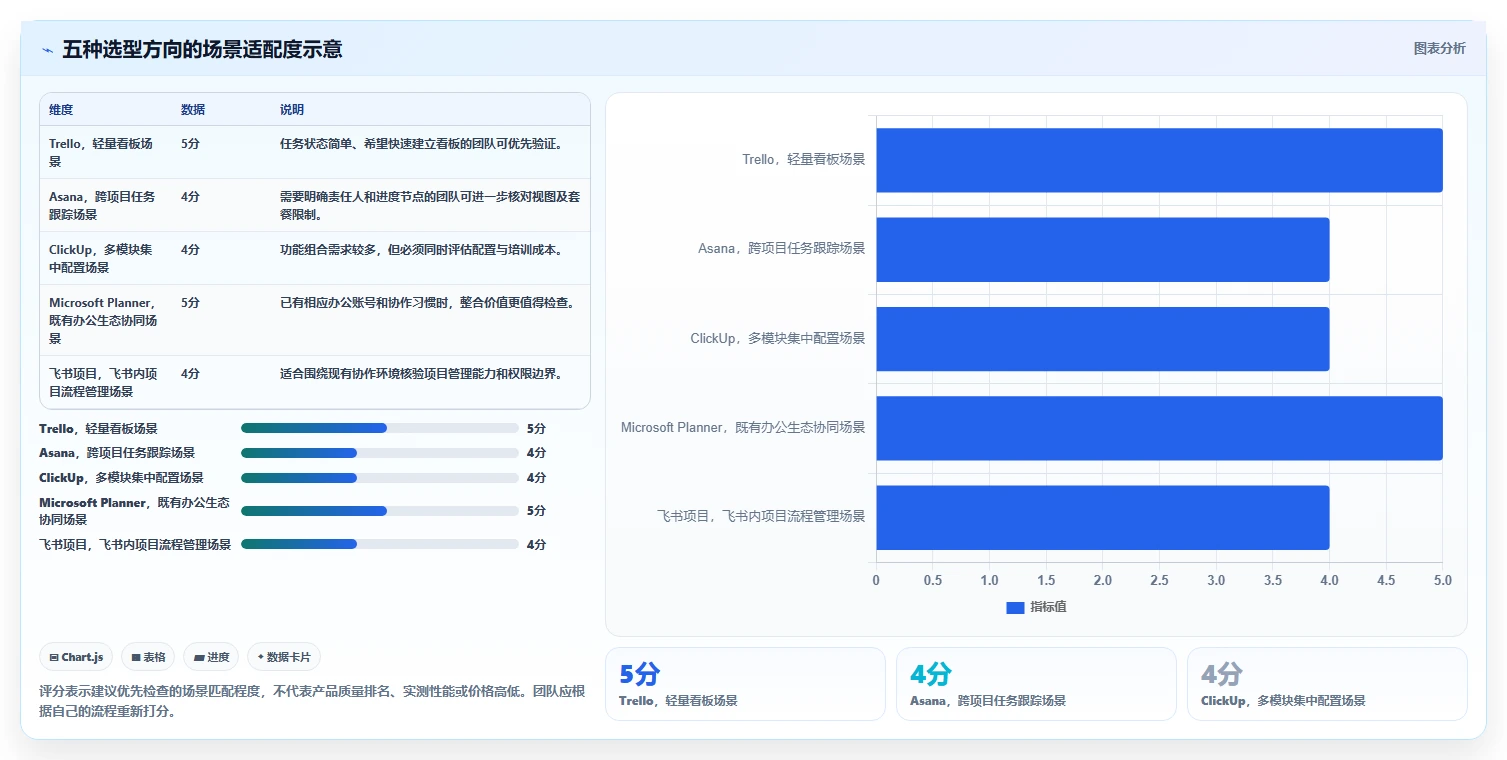Click the x-axis tick label 5.0
This screenshot has width=1507, height=760.
[x=1442, y=580]
